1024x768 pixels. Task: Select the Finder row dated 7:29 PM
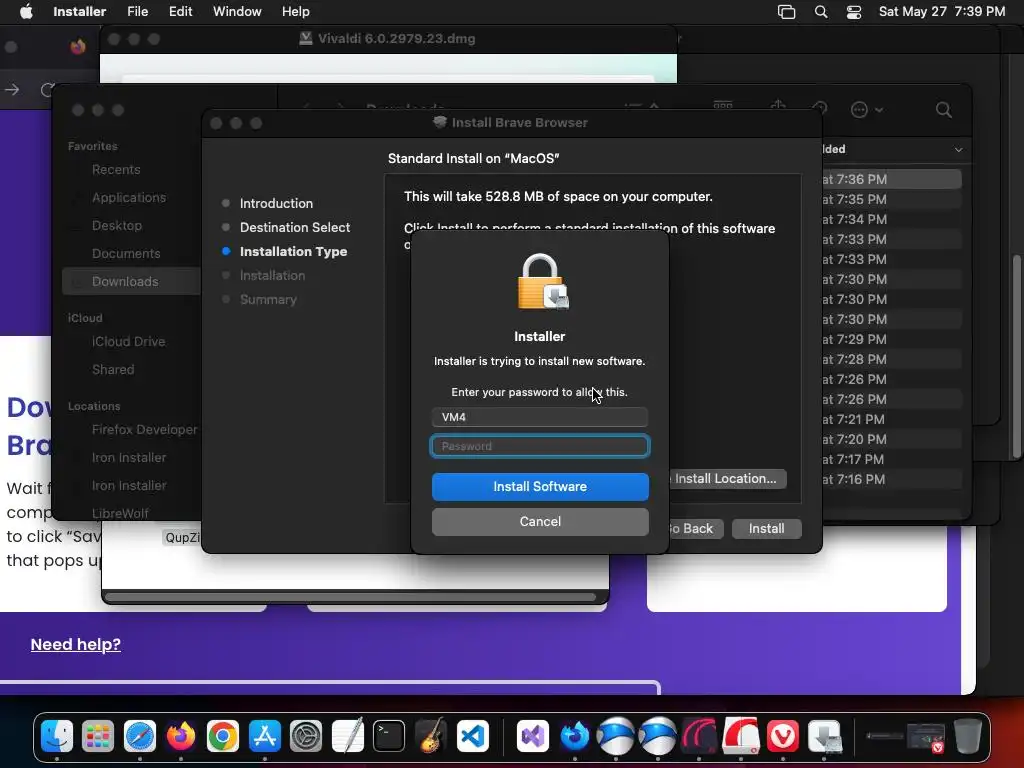pos(891,340)
